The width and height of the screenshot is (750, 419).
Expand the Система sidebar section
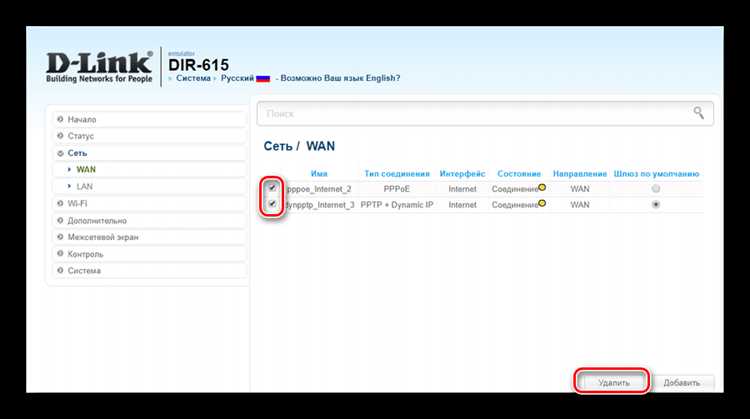(x=149, y=271)
